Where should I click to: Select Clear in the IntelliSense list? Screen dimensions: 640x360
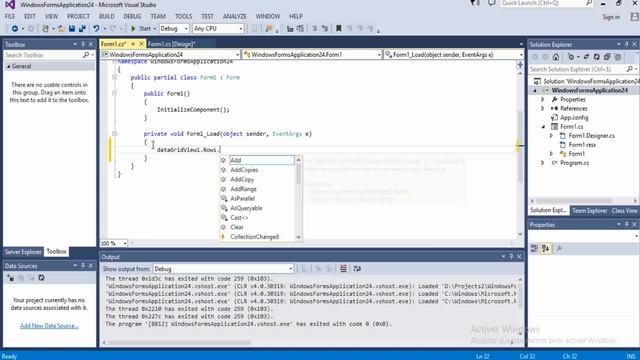[237, 227]
